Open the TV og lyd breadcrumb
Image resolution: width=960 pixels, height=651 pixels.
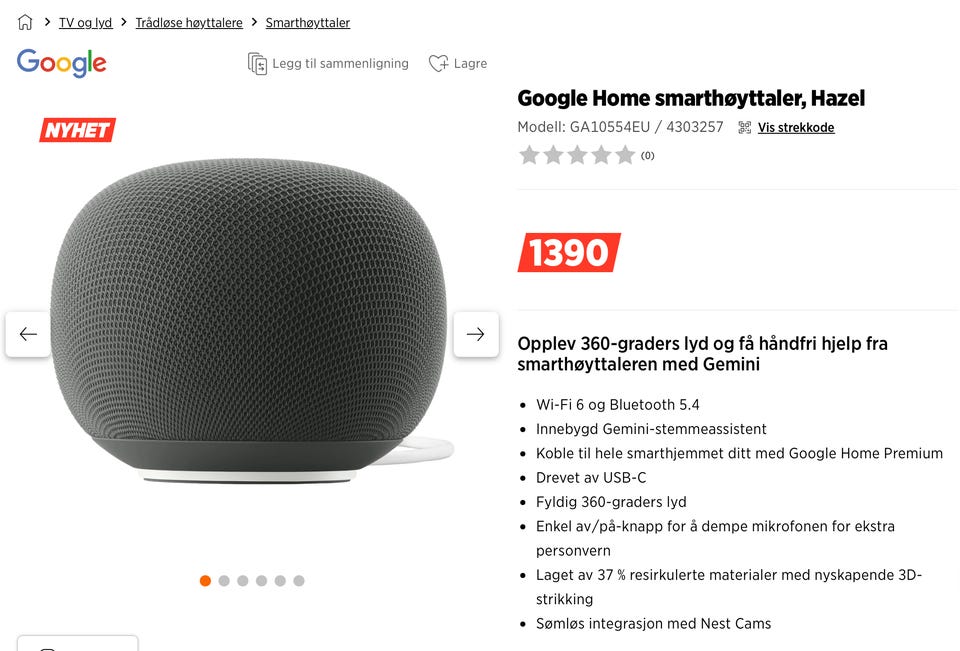point(85,23)
